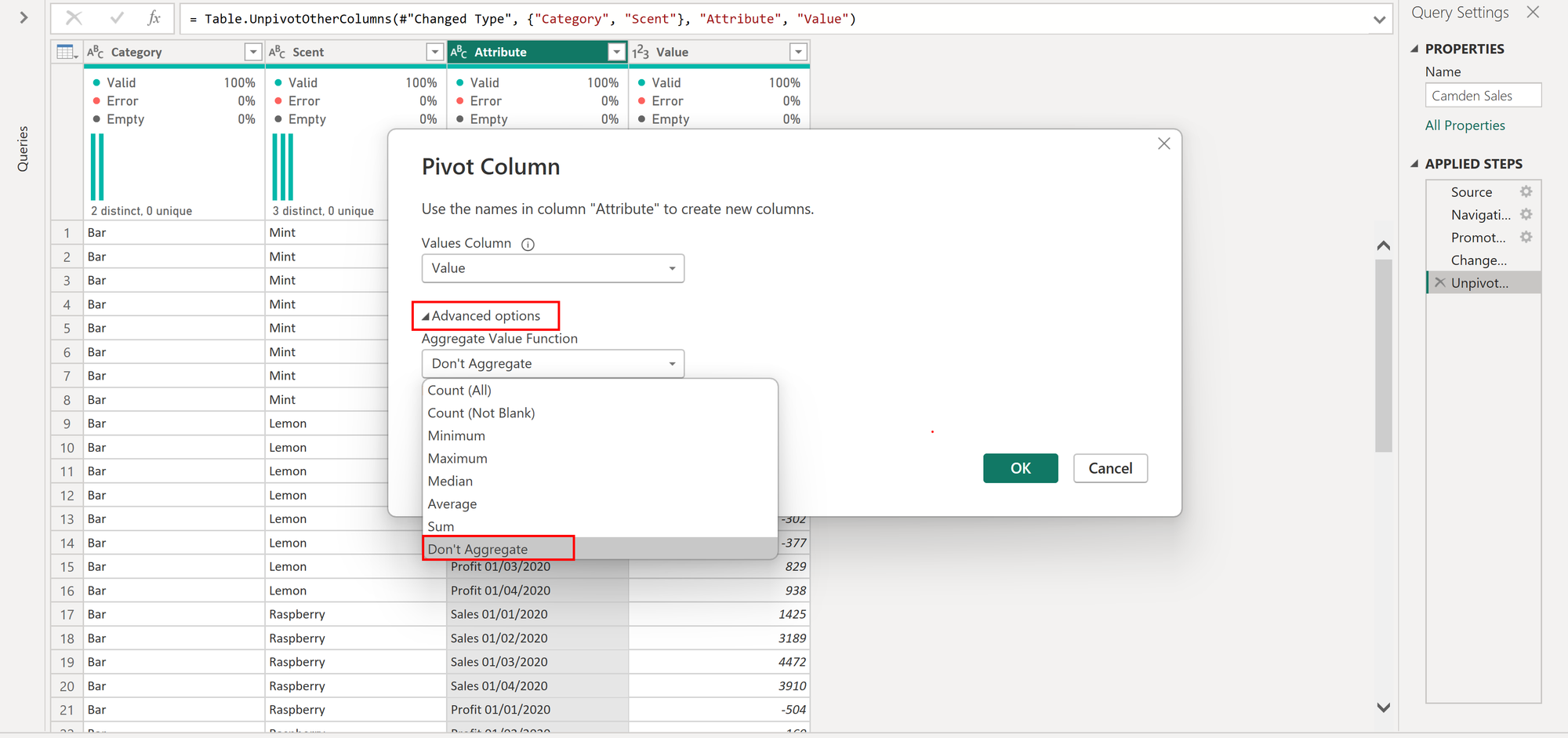Close the Query Settings pane
The image size is (1568, 738).
(x=1533, y=12)
